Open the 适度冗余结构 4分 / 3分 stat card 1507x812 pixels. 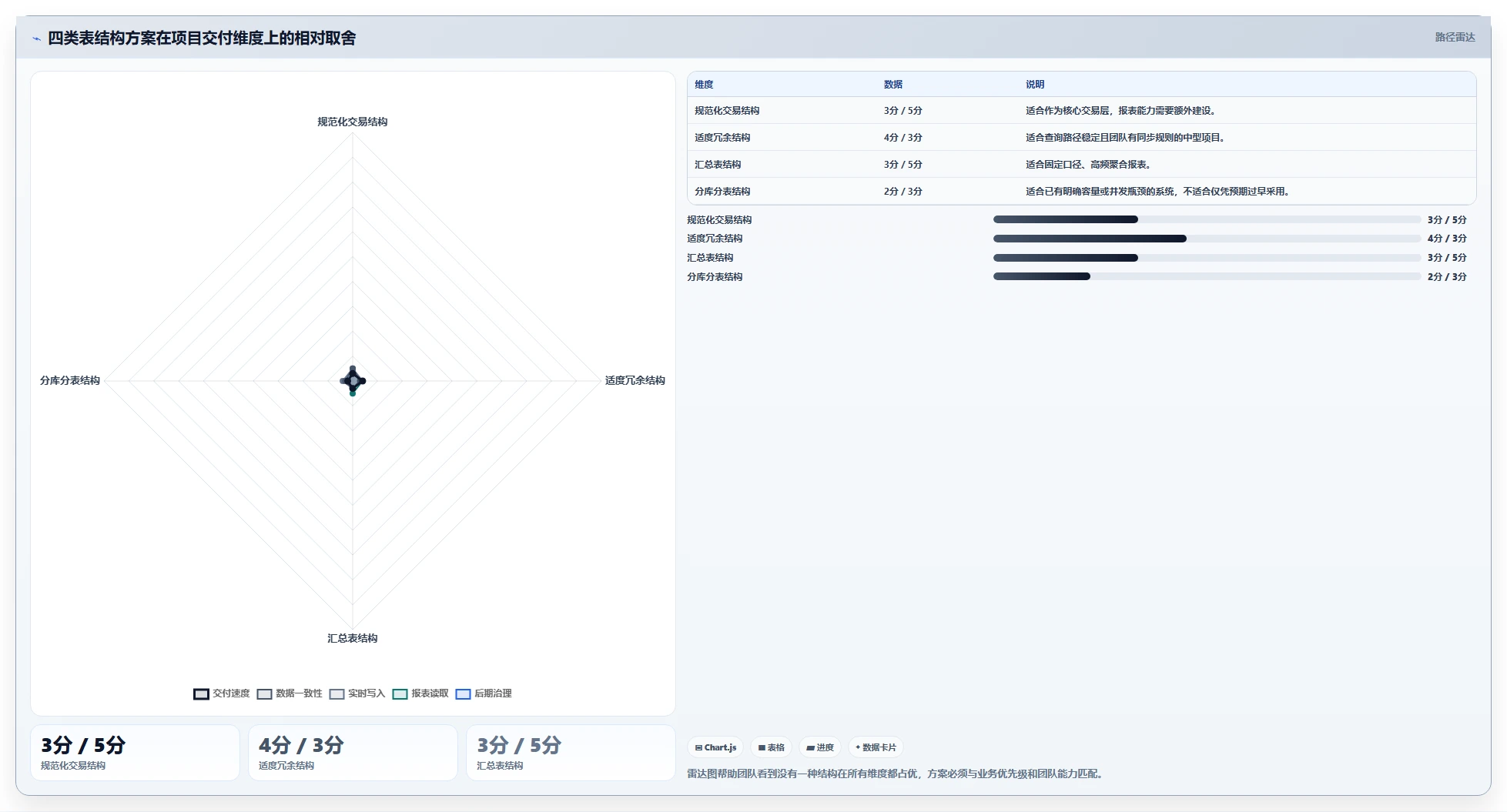pos(353,753)
